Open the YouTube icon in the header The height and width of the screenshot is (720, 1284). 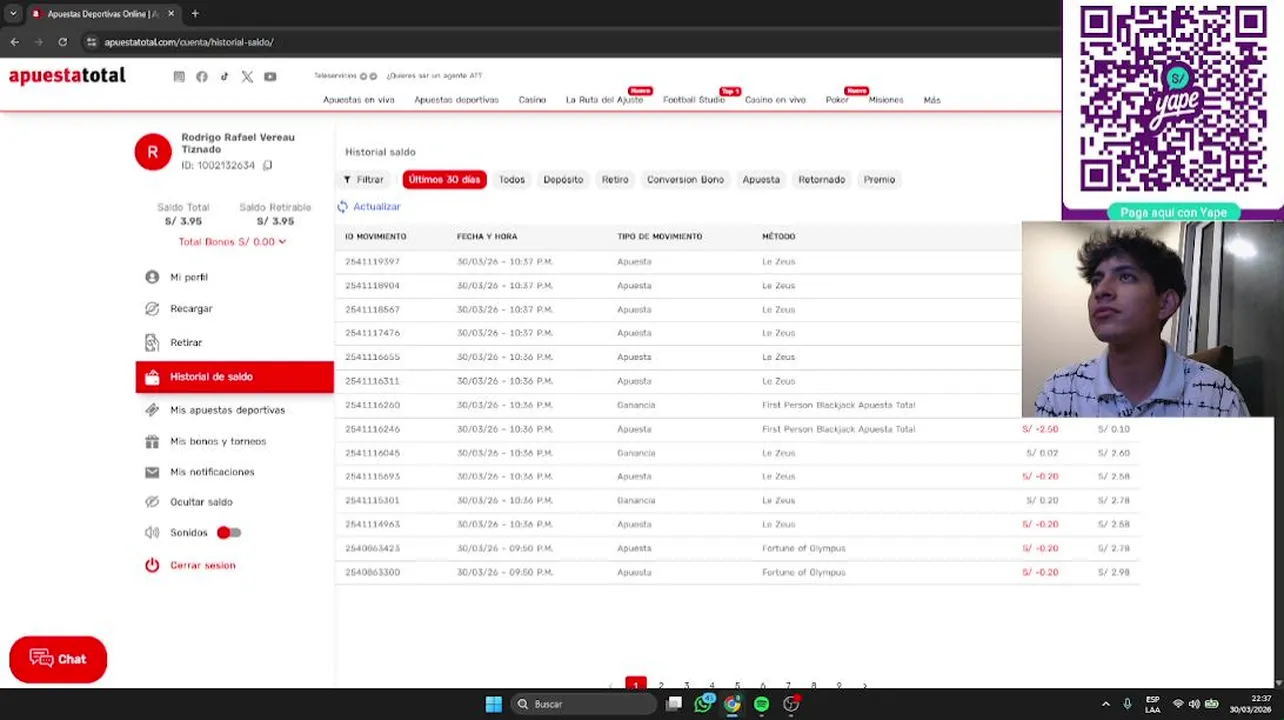point(270,77)
